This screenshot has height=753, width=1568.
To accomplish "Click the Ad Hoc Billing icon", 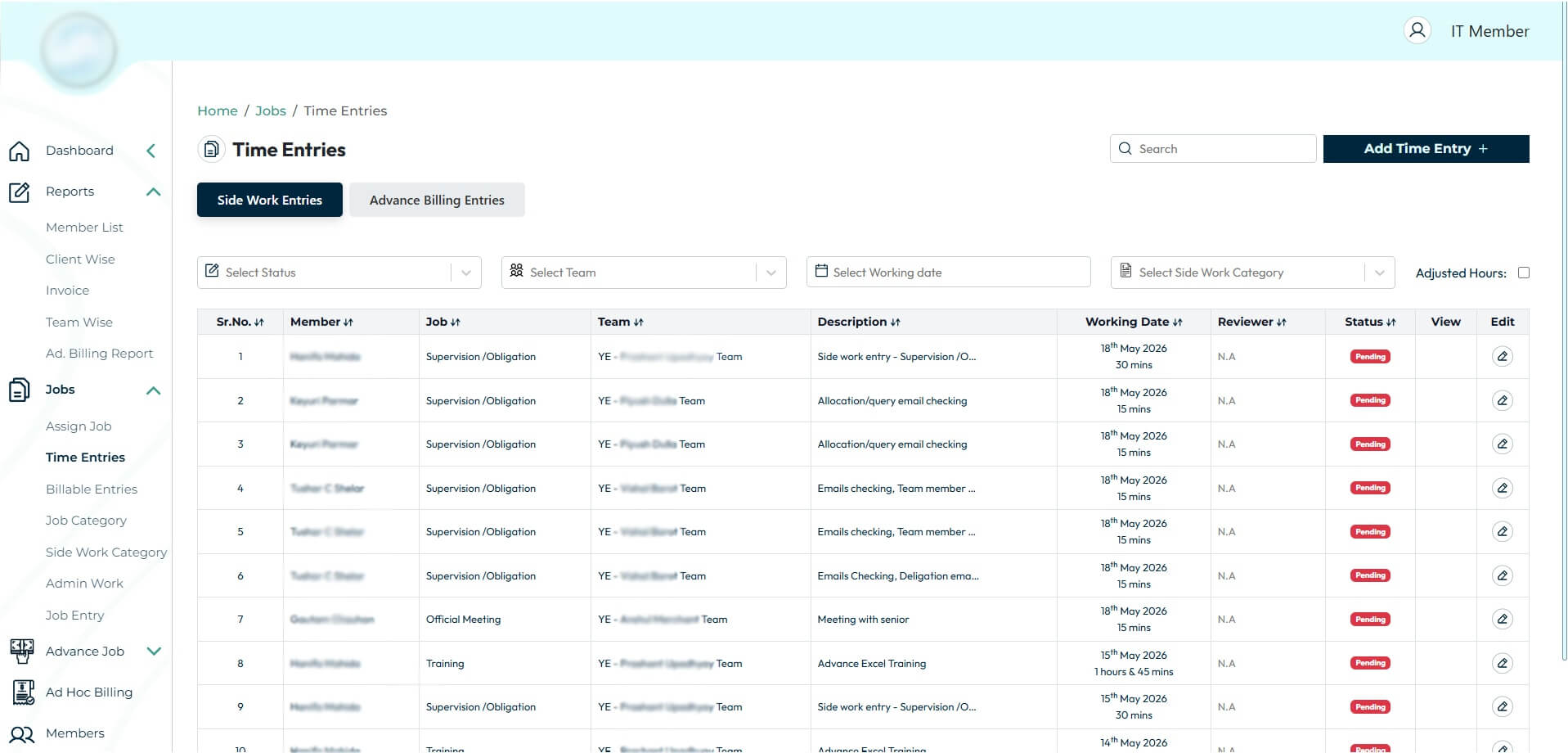I will (x=24, y=692).
